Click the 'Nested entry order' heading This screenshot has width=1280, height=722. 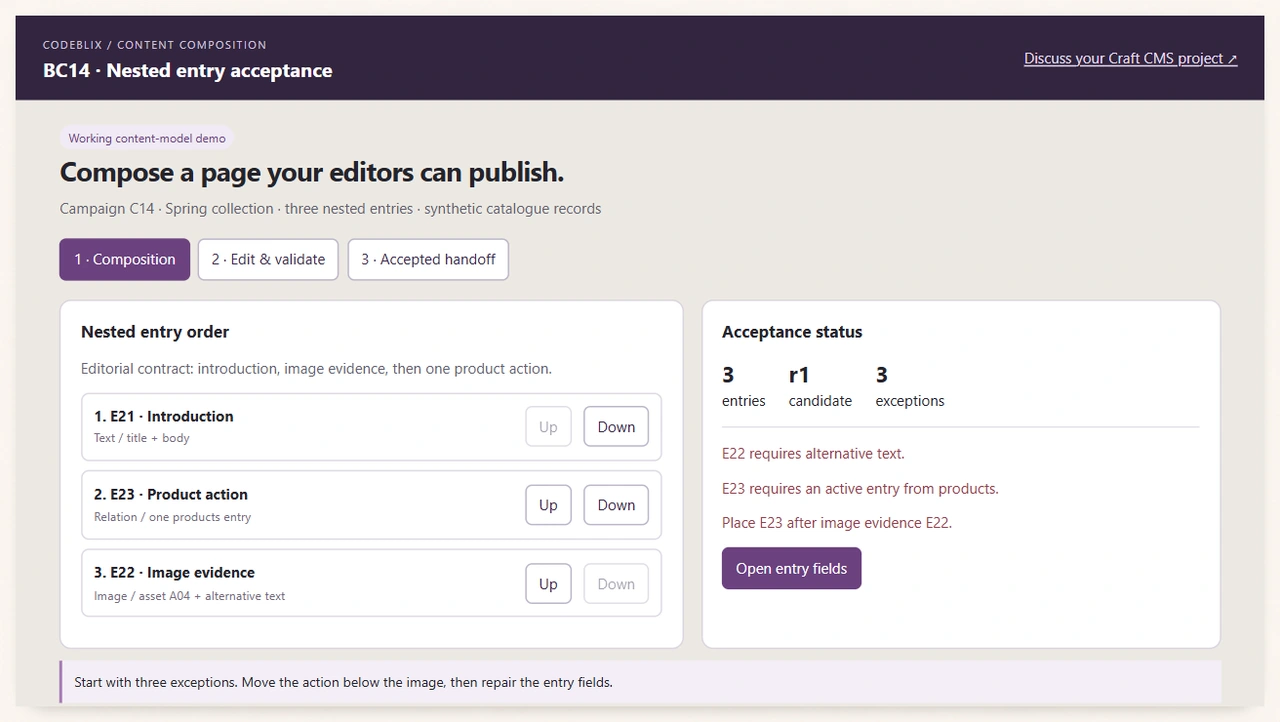pyautogui.click(x=155, y=331)
